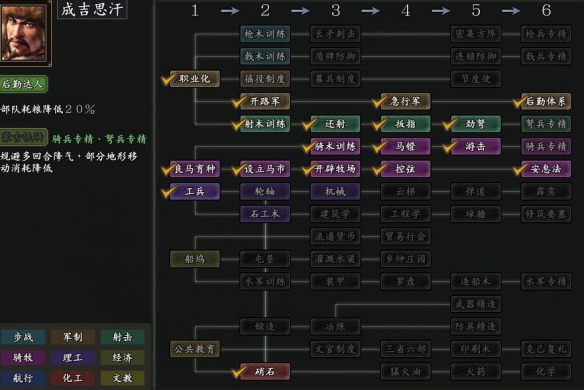Select the 急行军 tech node
The height and width of the screenshot is (390, 584).
tap(405, 101)
